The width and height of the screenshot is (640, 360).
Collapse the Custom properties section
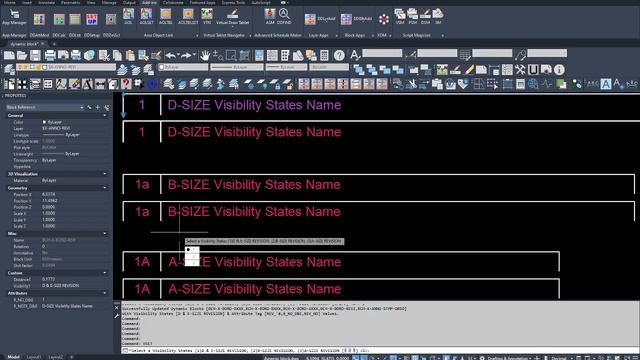[105, 273]
